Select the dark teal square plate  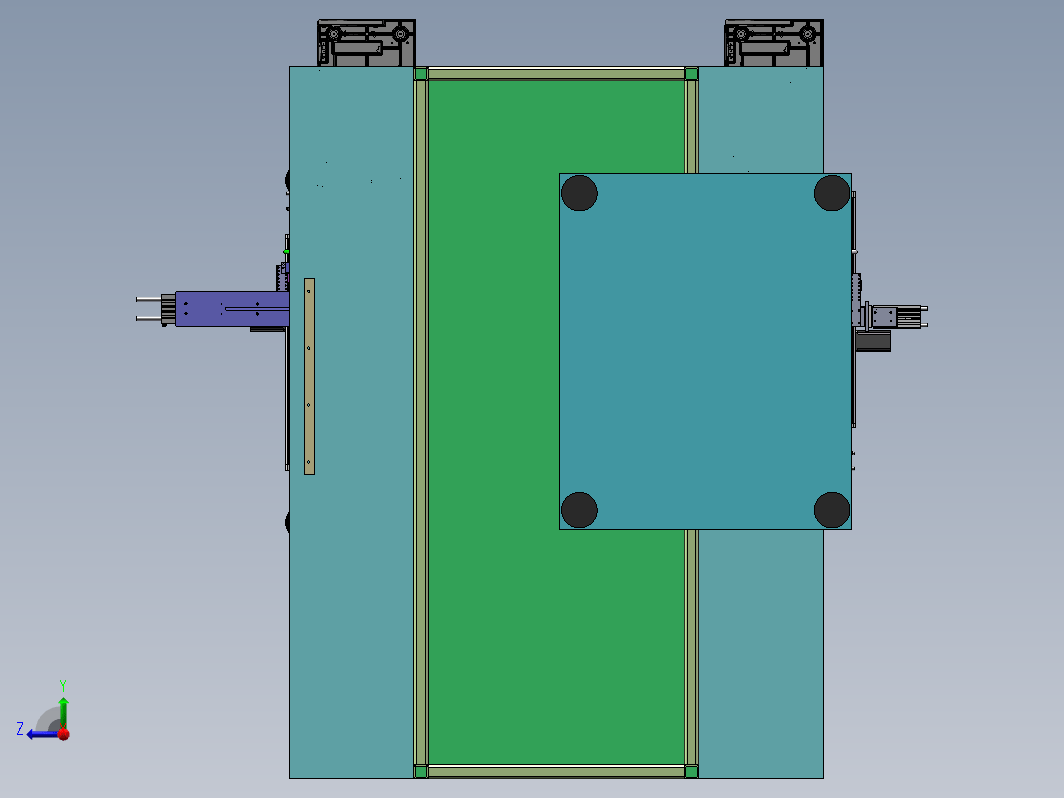tap(706, 352)
